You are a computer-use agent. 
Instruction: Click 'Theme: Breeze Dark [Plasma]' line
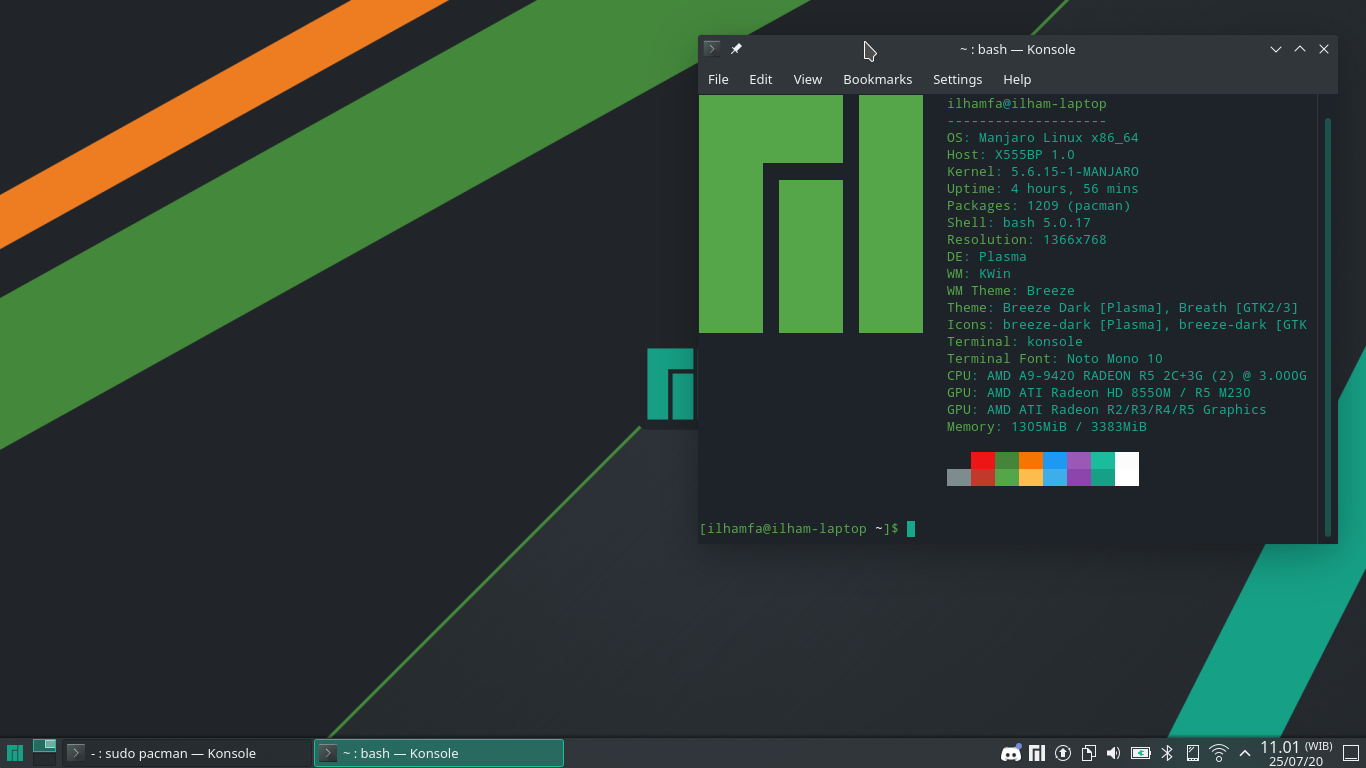(x=1123, y=307)
